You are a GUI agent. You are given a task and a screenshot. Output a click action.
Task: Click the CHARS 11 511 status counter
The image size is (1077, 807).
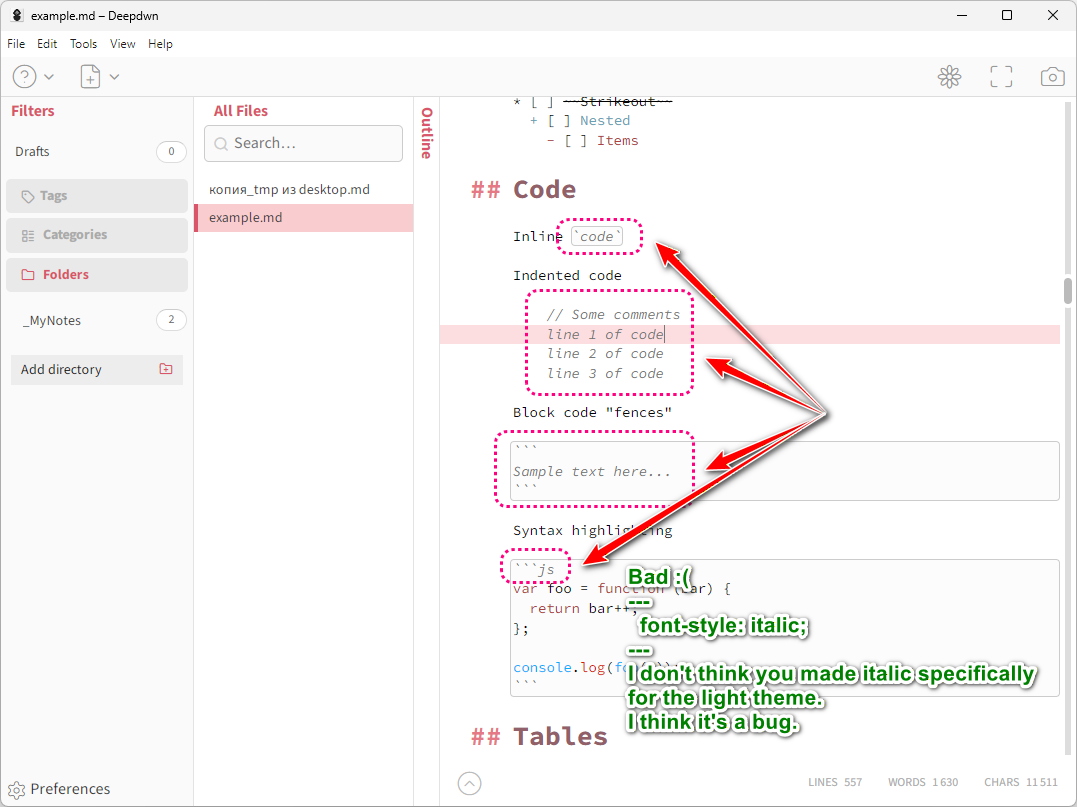point(1021,782)
